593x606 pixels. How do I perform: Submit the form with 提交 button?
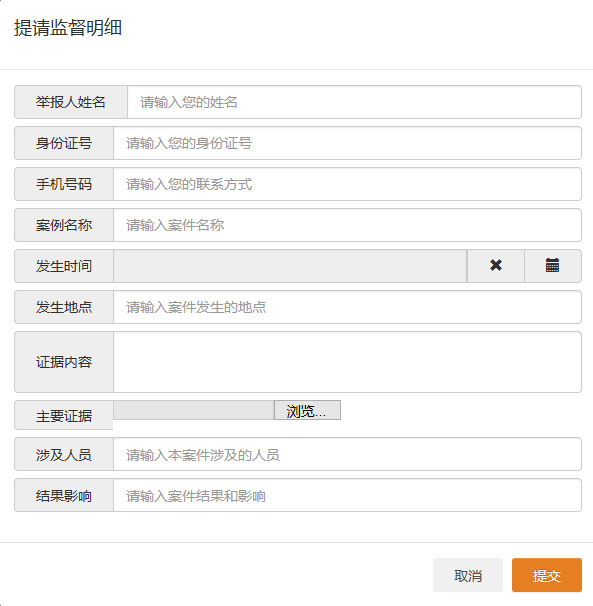coord(547,575)
